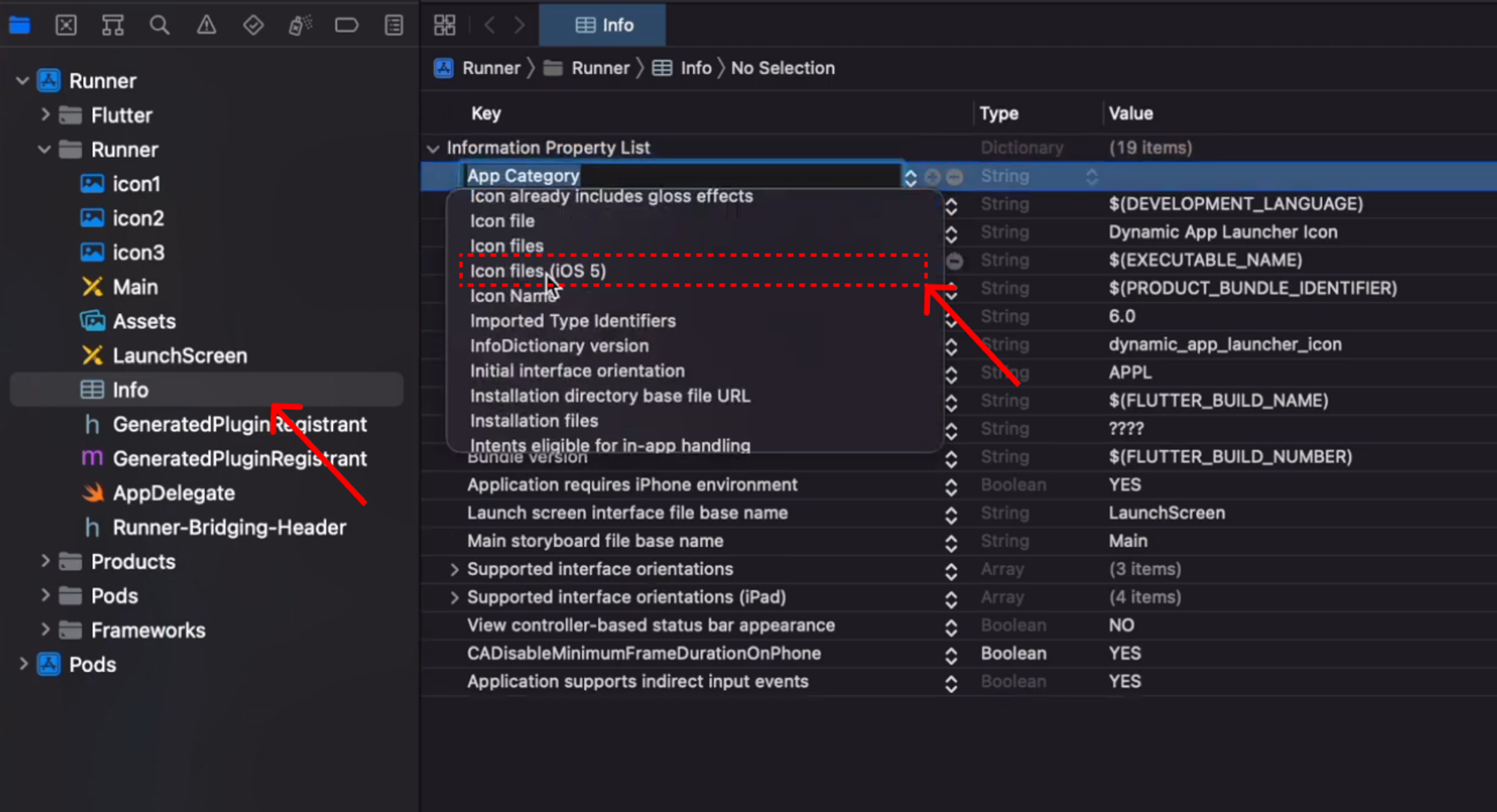The height and width of the screenshot is (812, 1497).
Task: Open the Source Control navigator
Action: tap(66, 25)
